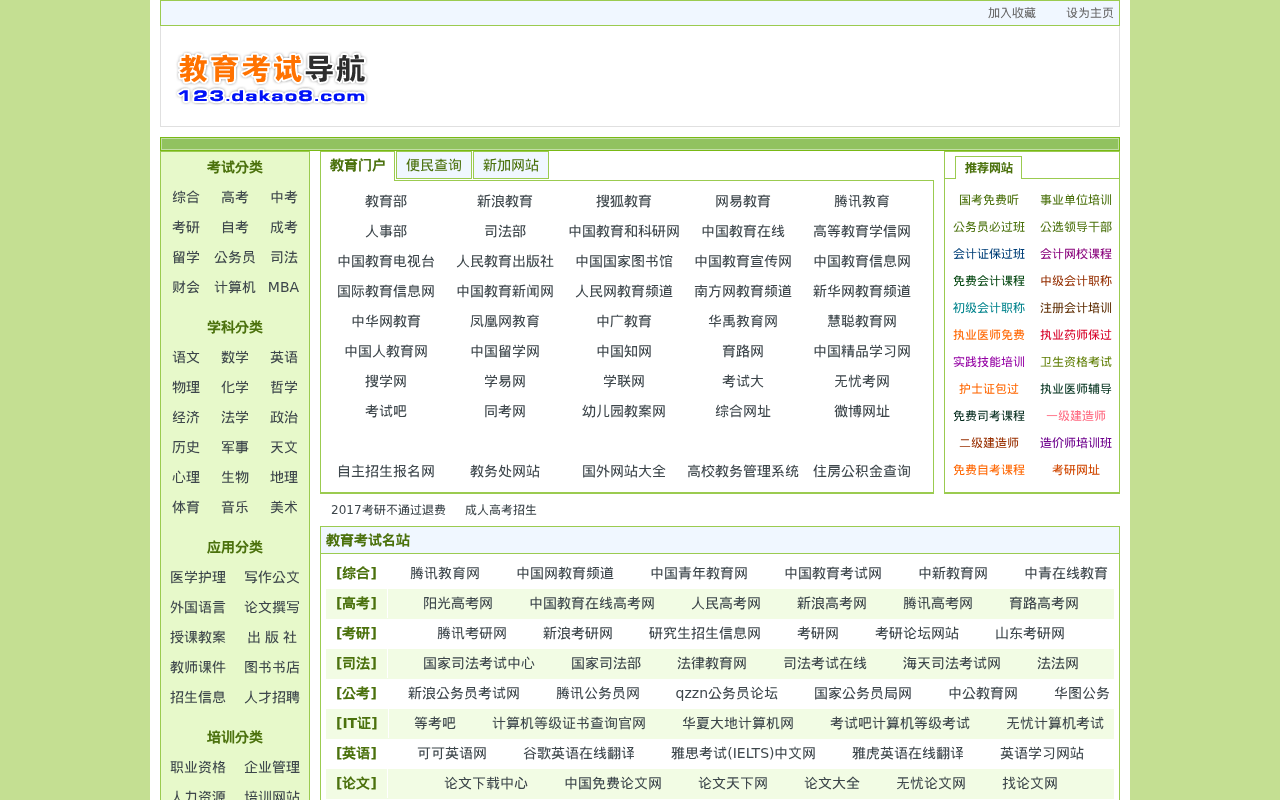Choose 美术 under 学科分类
This screenshot has width=1280, height=800.
coord(284,508)
